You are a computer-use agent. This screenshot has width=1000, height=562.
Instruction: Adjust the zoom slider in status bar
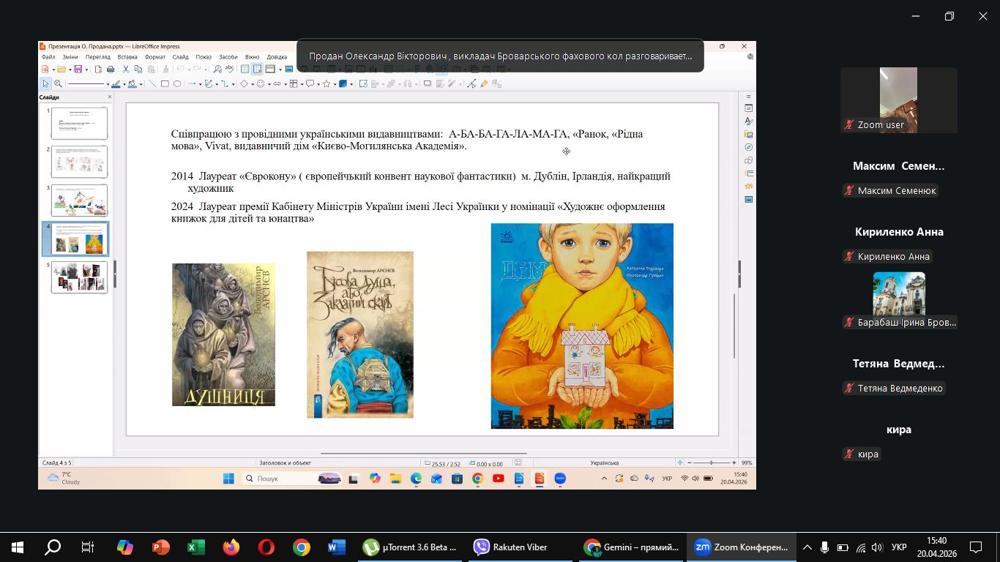coord(710,463)
